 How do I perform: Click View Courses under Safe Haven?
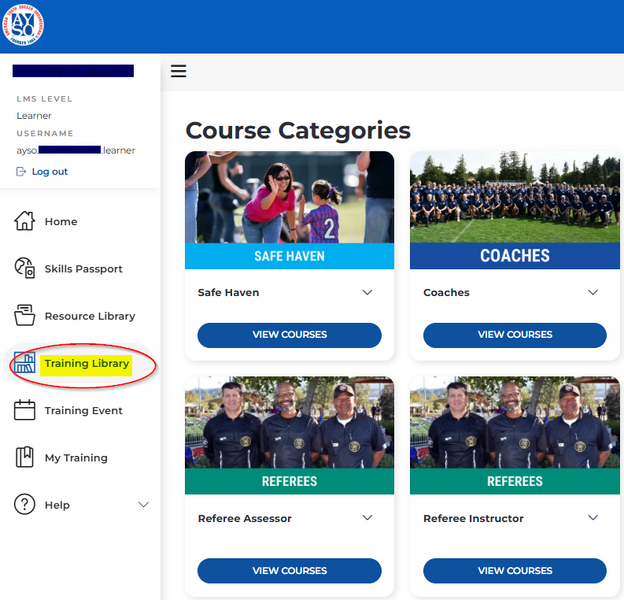[289, 335]
